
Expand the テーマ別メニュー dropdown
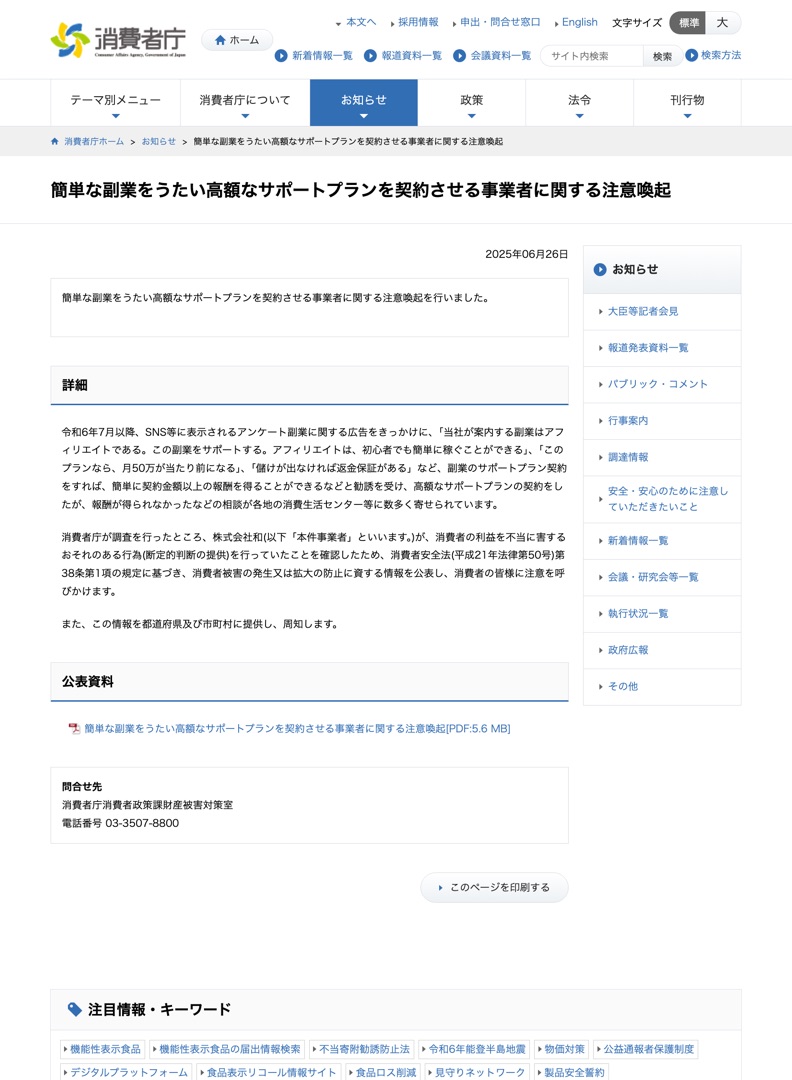[x=116, y=103]
